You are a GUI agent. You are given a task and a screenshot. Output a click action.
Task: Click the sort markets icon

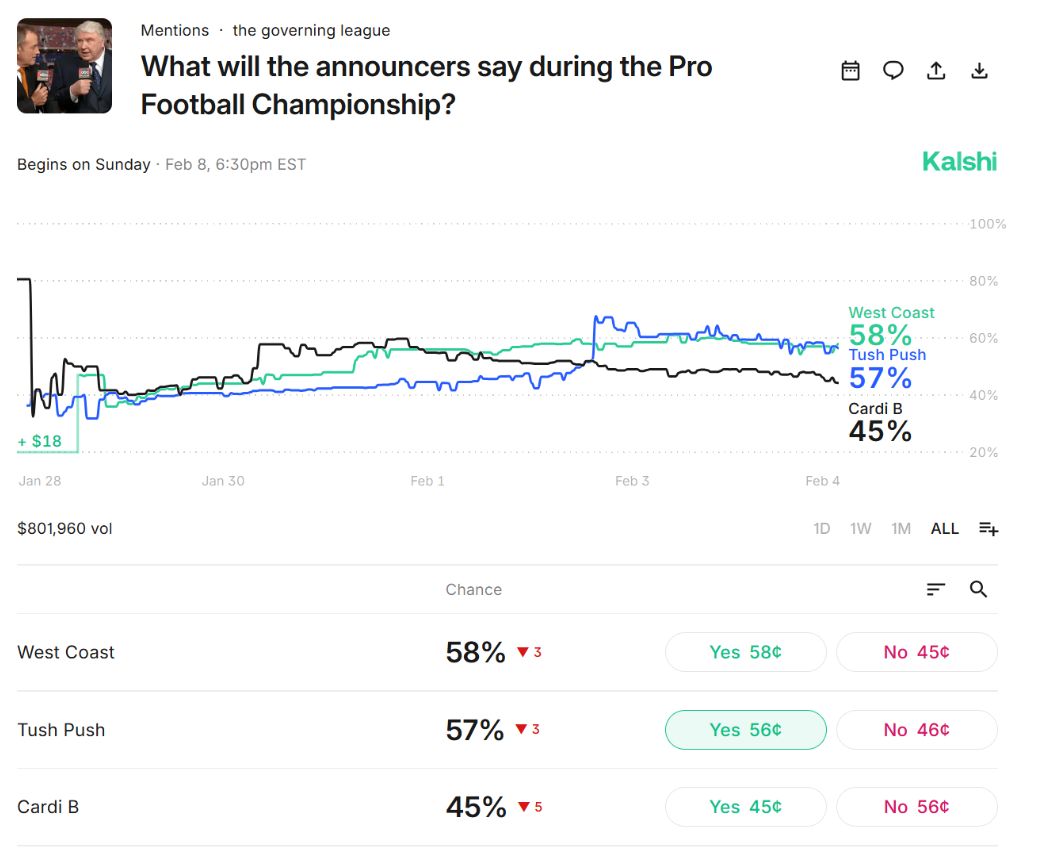pyautogui.click(x=936, y=589)
